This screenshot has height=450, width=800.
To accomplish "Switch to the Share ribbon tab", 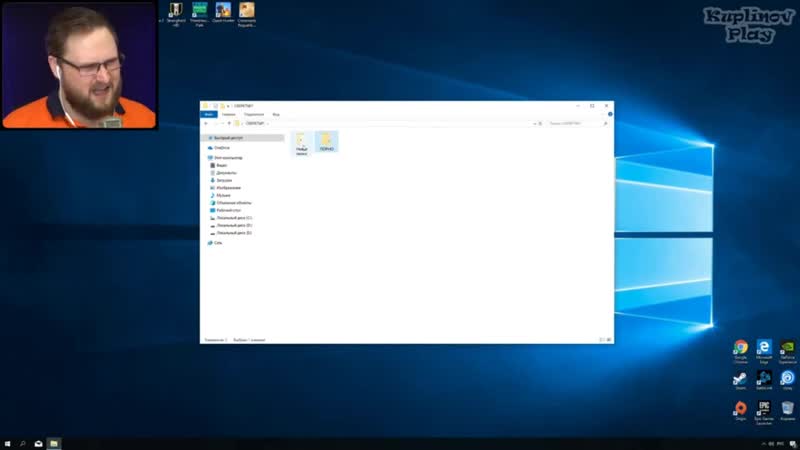I will pyautogui.click(x=254, y=114).
